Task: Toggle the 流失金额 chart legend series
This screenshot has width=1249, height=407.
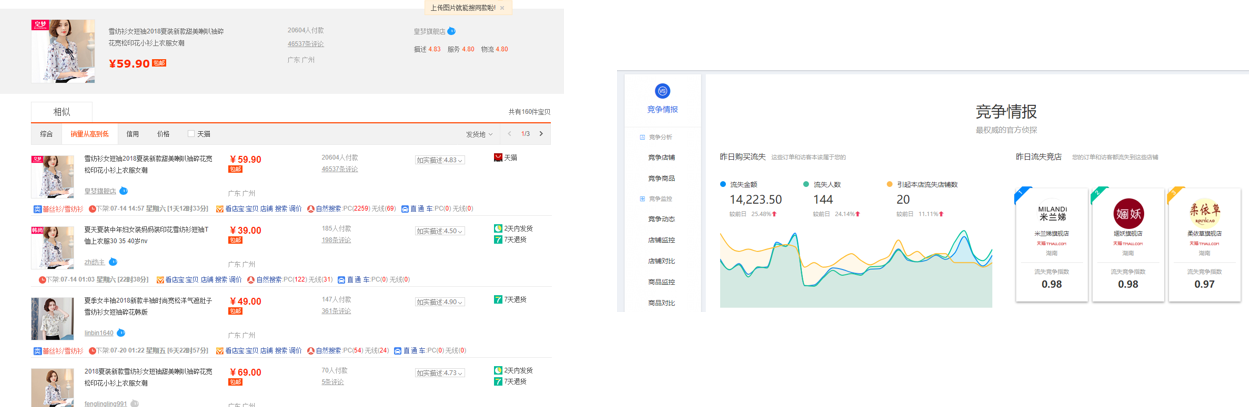Action: (724, 185)
